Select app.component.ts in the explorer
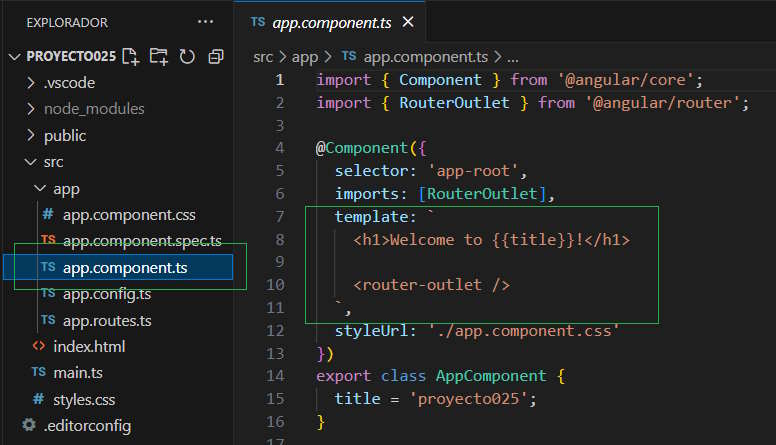The height and width of the screenshot is (445, 776). tap(118, 267)
